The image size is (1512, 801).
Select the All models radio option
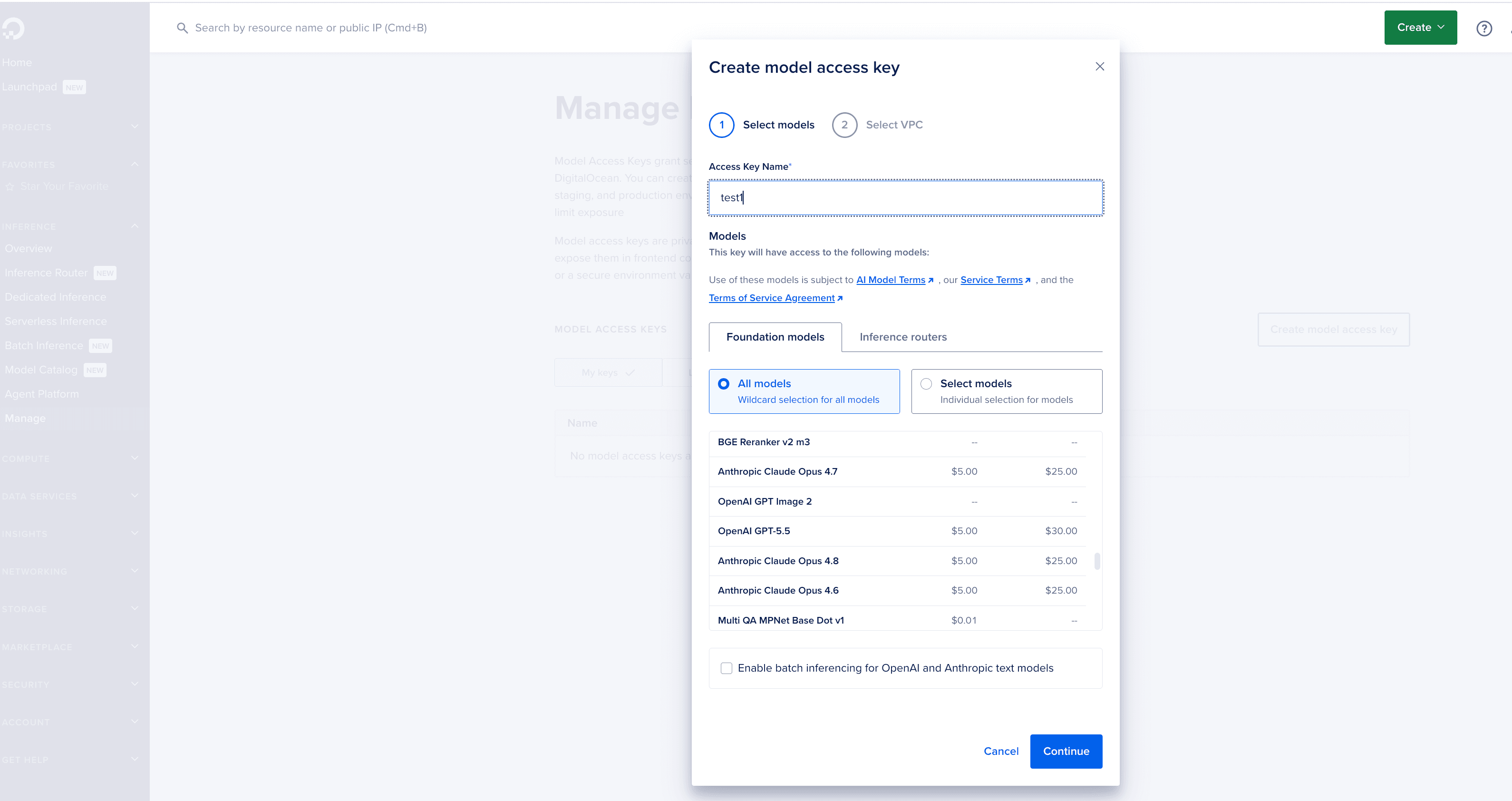pyautogui.click(x=804, y=391)
